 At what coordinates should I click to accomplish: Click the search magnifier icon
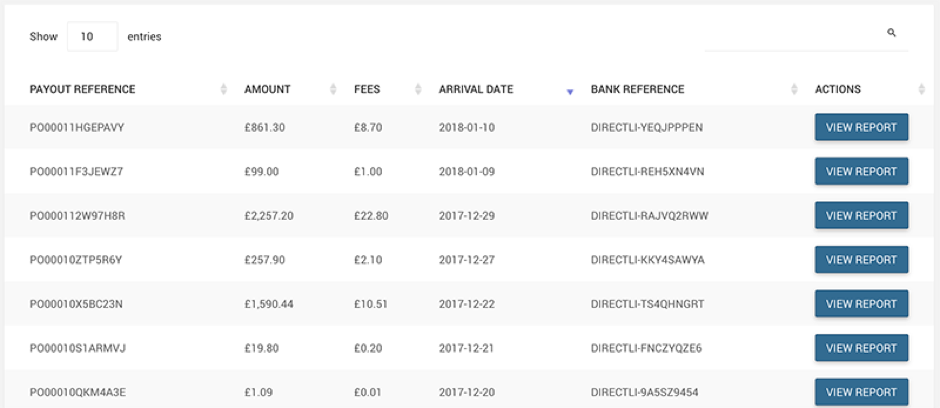pos(891,33)
